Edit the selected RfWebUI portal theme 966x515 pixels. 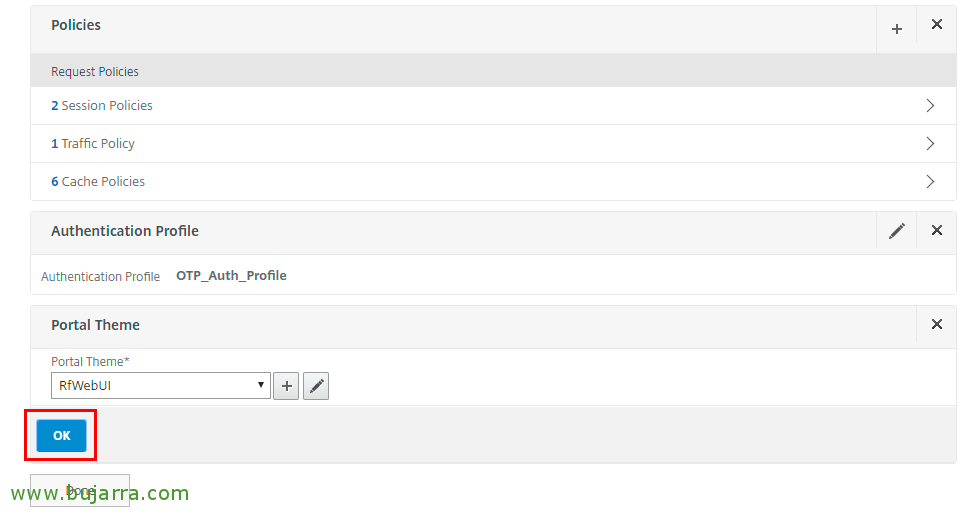tap(316, 386)
